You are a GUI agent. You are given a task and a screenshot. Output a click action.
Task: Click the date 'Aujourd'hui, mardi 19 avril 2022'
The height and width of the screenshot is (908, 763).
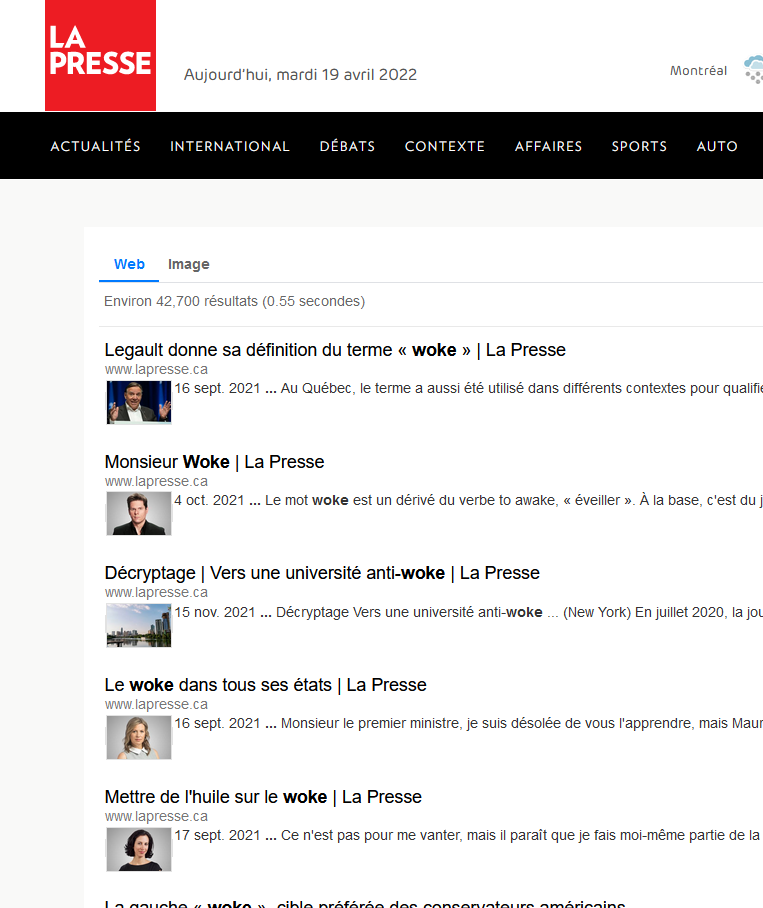(300, 75)
